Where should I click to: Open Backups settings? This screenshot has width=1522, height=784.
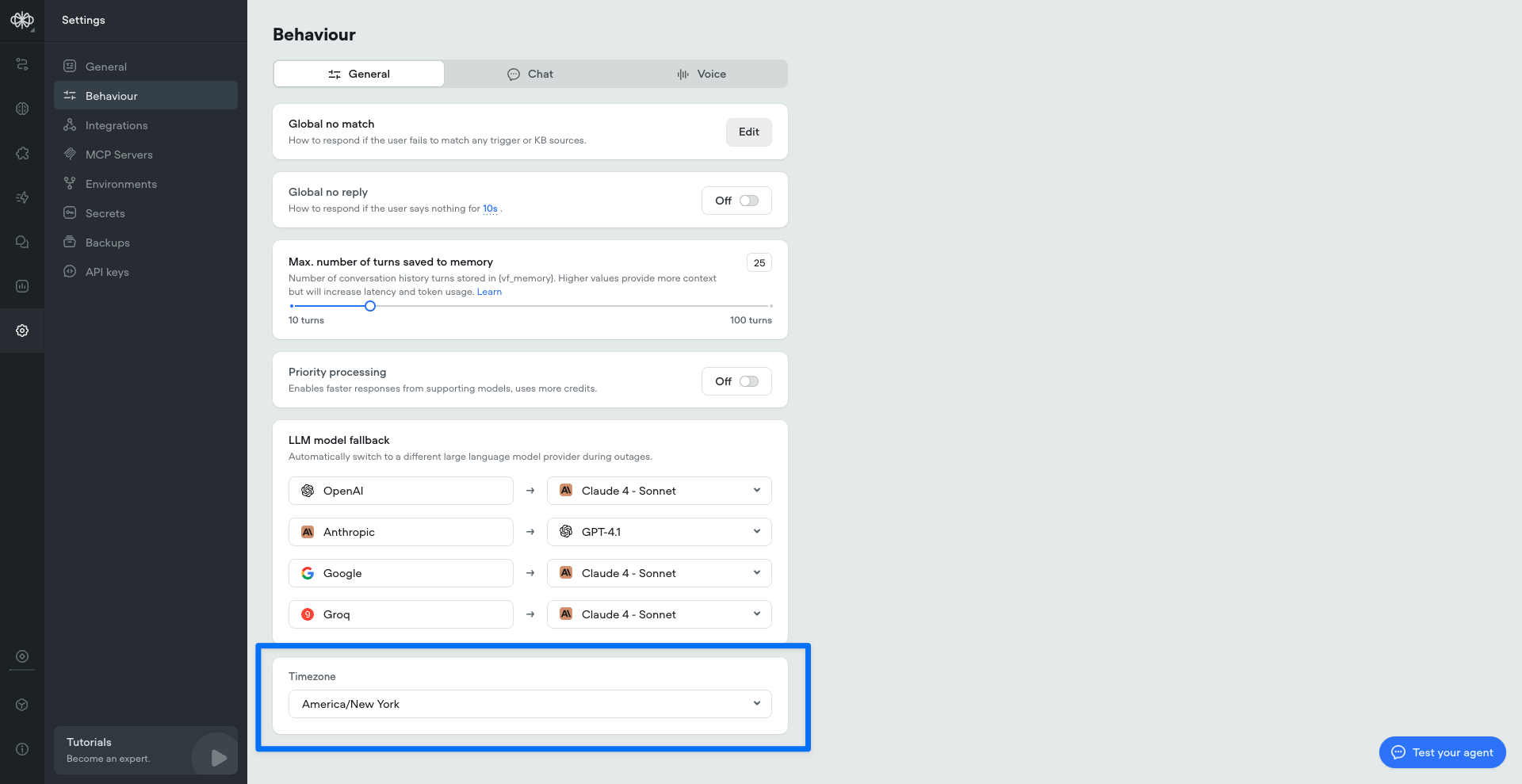146,243
